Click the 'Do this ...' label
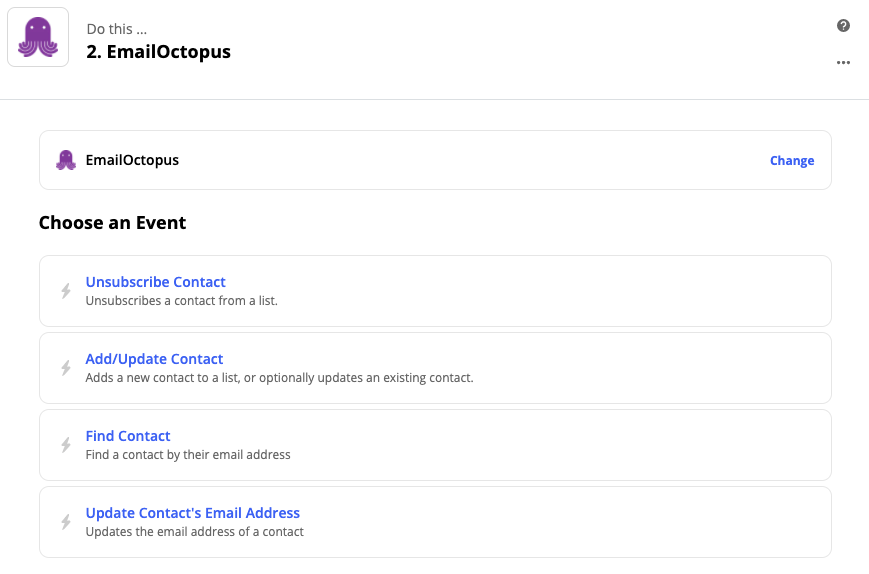Viewport: 869px width, 574px height. click(x=117, y=29)
